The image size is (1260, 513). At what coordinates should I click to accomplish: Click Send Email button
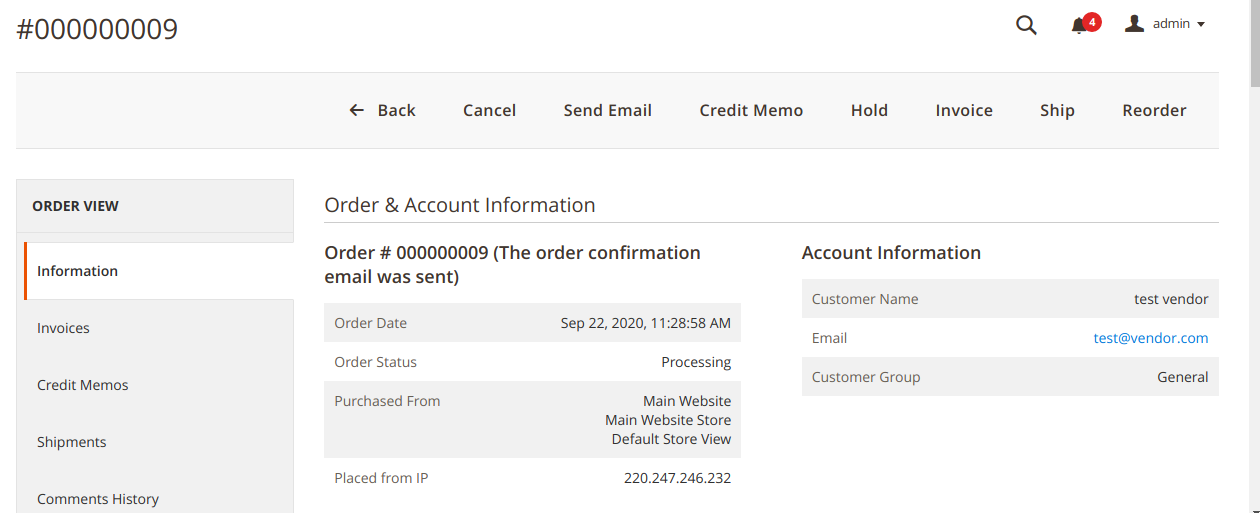coord(607,110)
